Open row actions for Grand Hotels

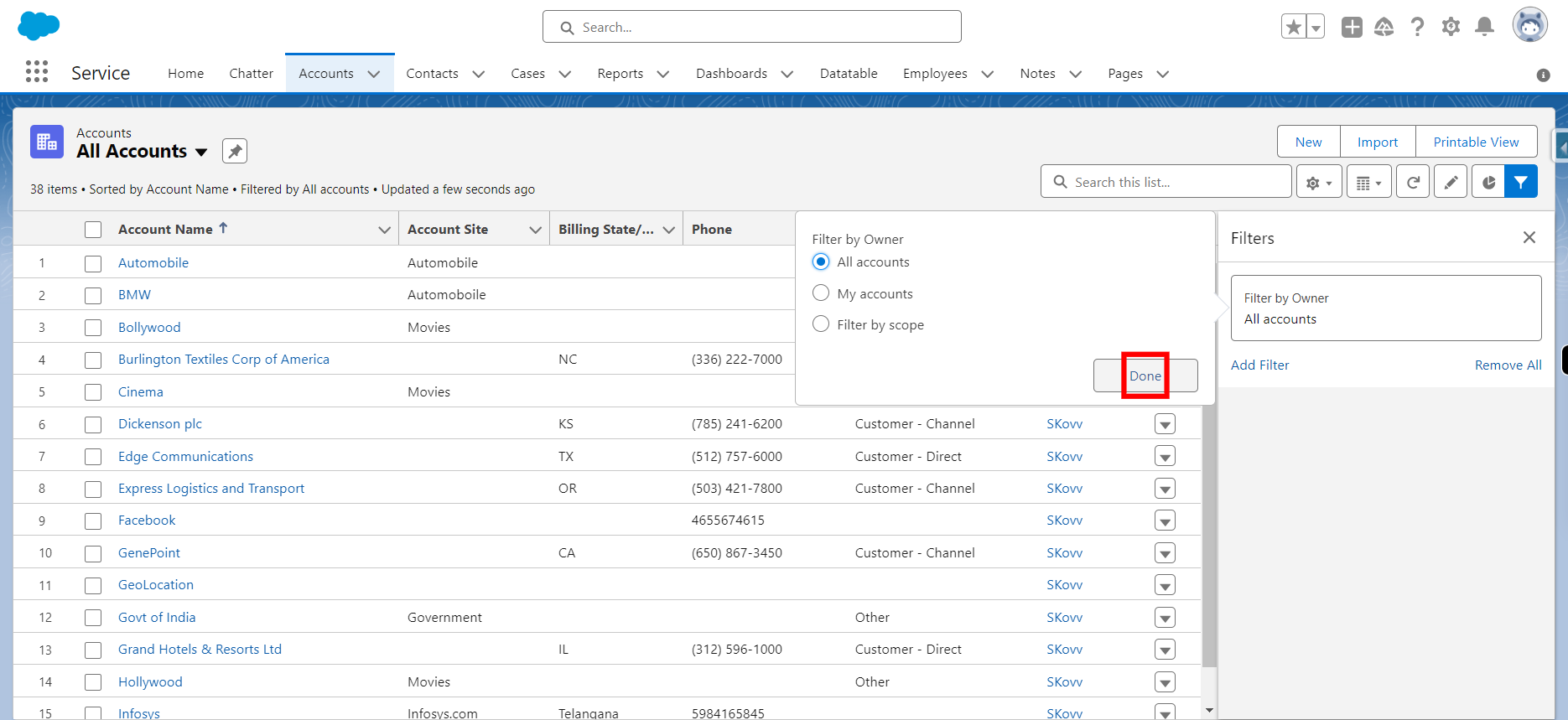(1165, 650)
